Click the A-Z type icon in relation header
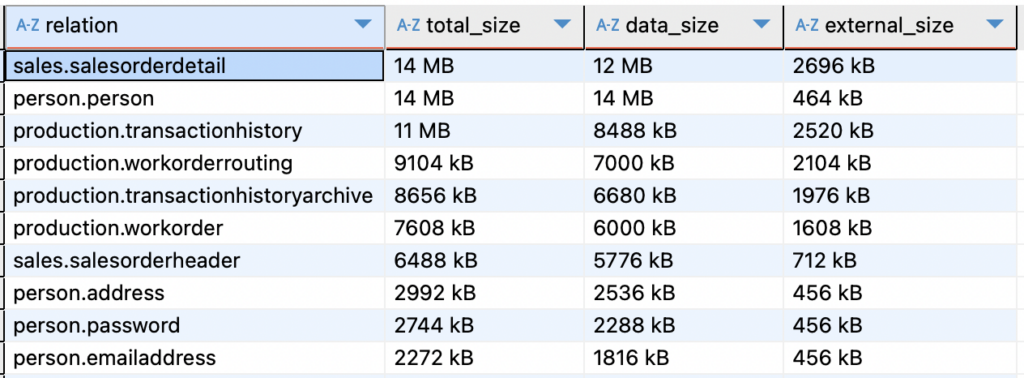Viewport: 1024px width, 378px height. (x=27, y=25)
